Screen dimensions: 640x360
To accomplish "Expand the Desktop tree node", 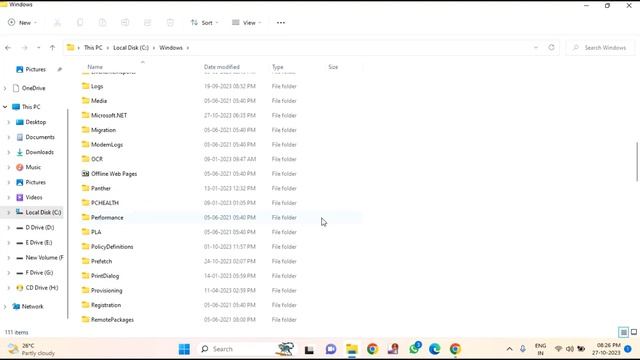I will pyautogui.click(x=9, y=122).
